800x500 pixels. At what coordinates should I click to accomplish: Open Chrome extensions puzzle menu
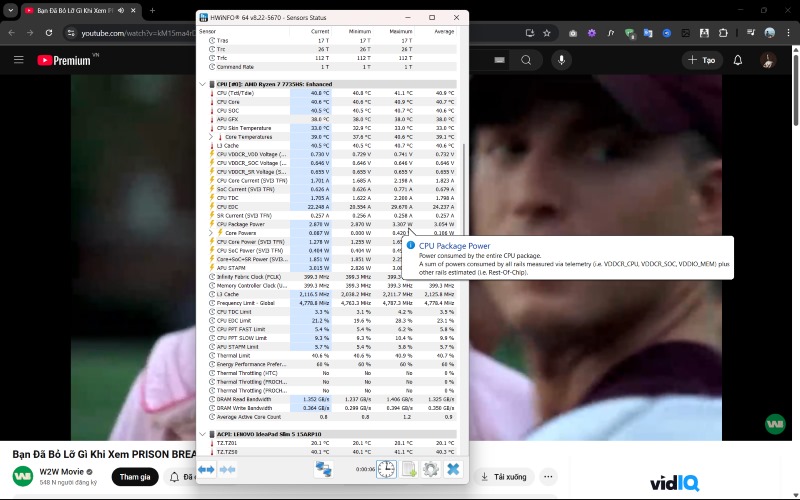[x=723, y=33]
